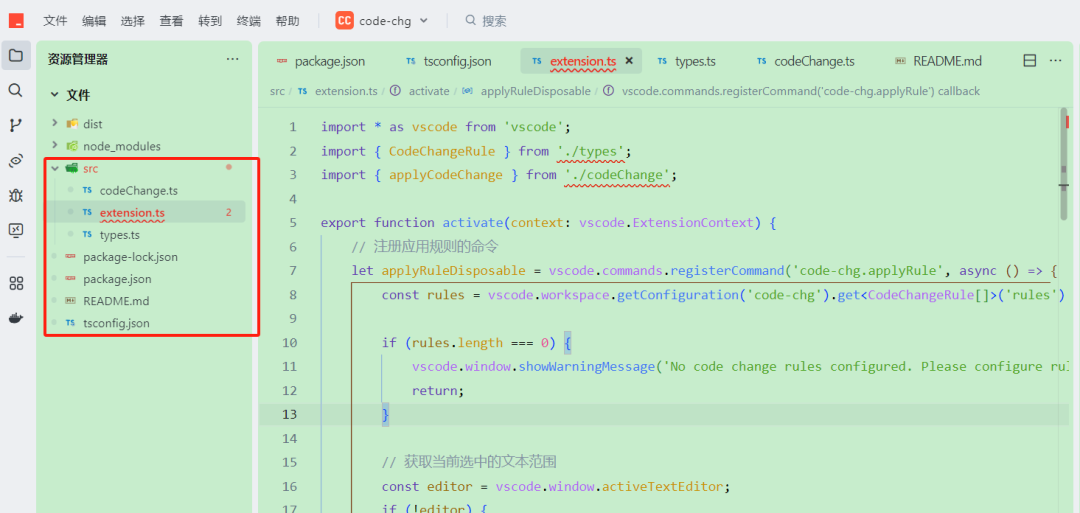Screen dimensions: 1080x513
Task: Open the Extensions grid icon
Action: tap(16, 283)
